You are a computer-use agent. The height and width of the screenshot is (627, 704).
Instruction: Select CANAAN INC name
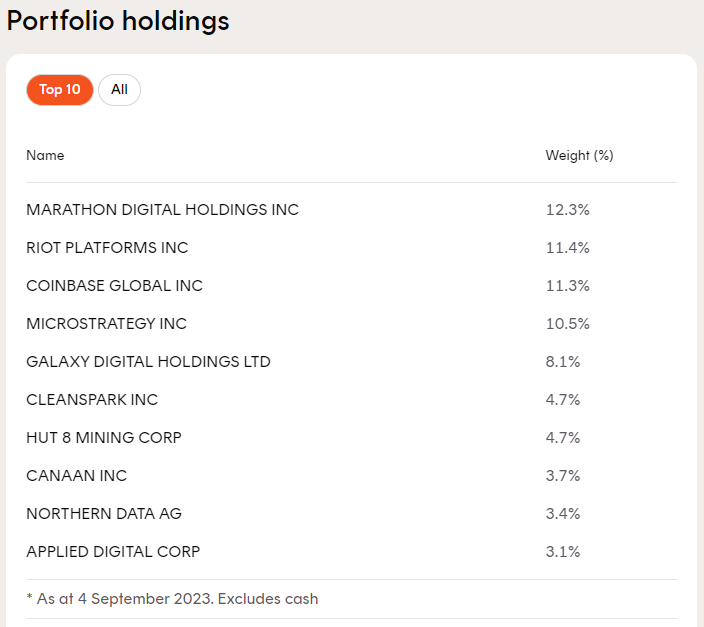click(77, 476)
